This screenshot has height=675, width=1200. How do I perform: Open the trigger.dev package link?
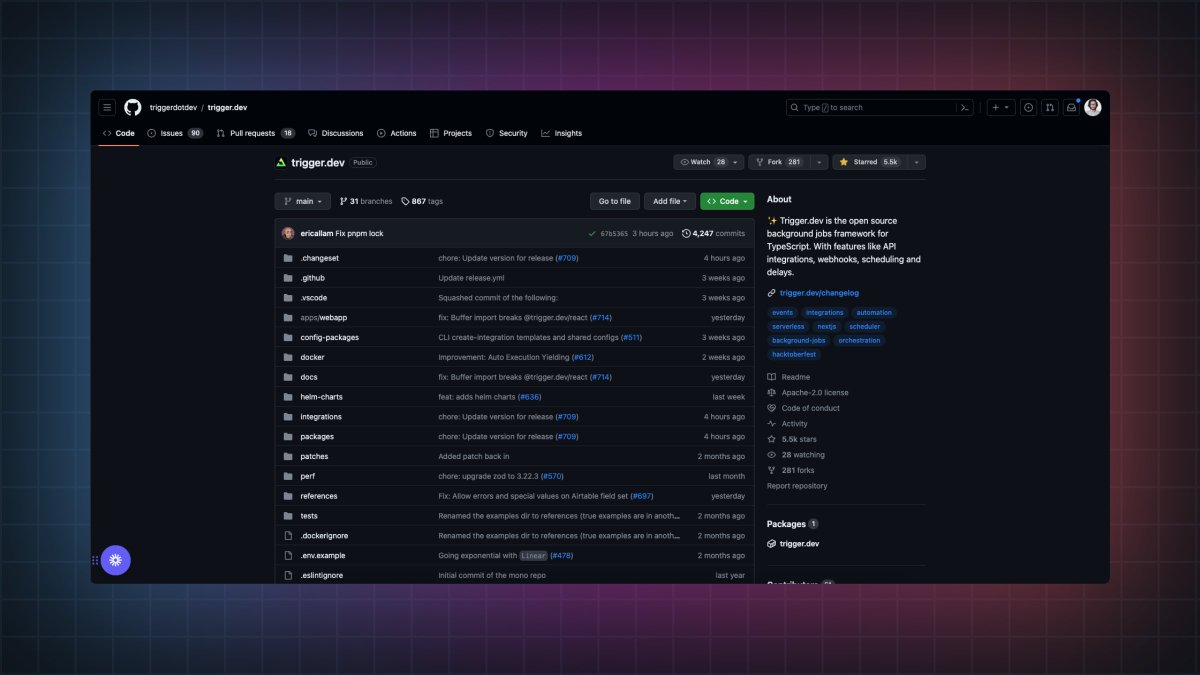tap(793, 544)
